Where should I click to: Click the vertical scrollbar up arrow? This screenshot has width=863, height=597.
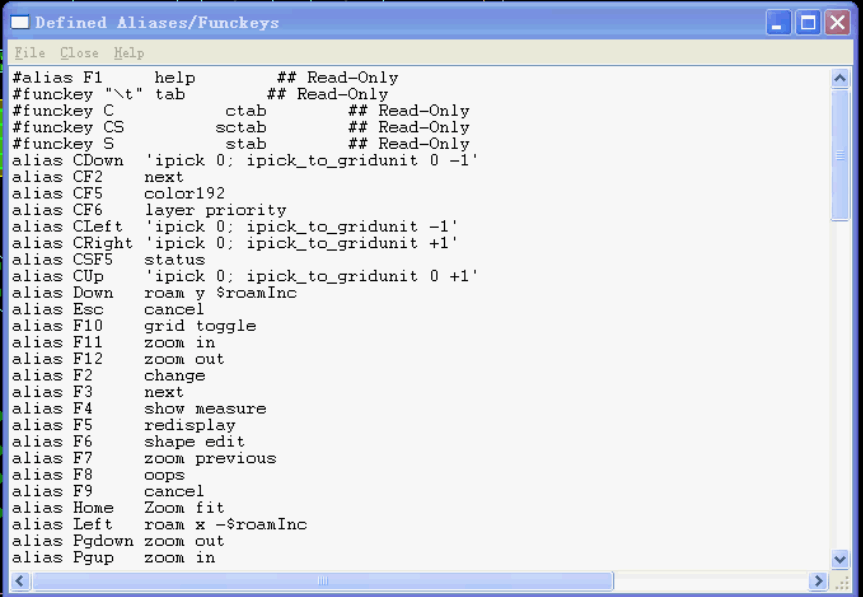(840, 78)
